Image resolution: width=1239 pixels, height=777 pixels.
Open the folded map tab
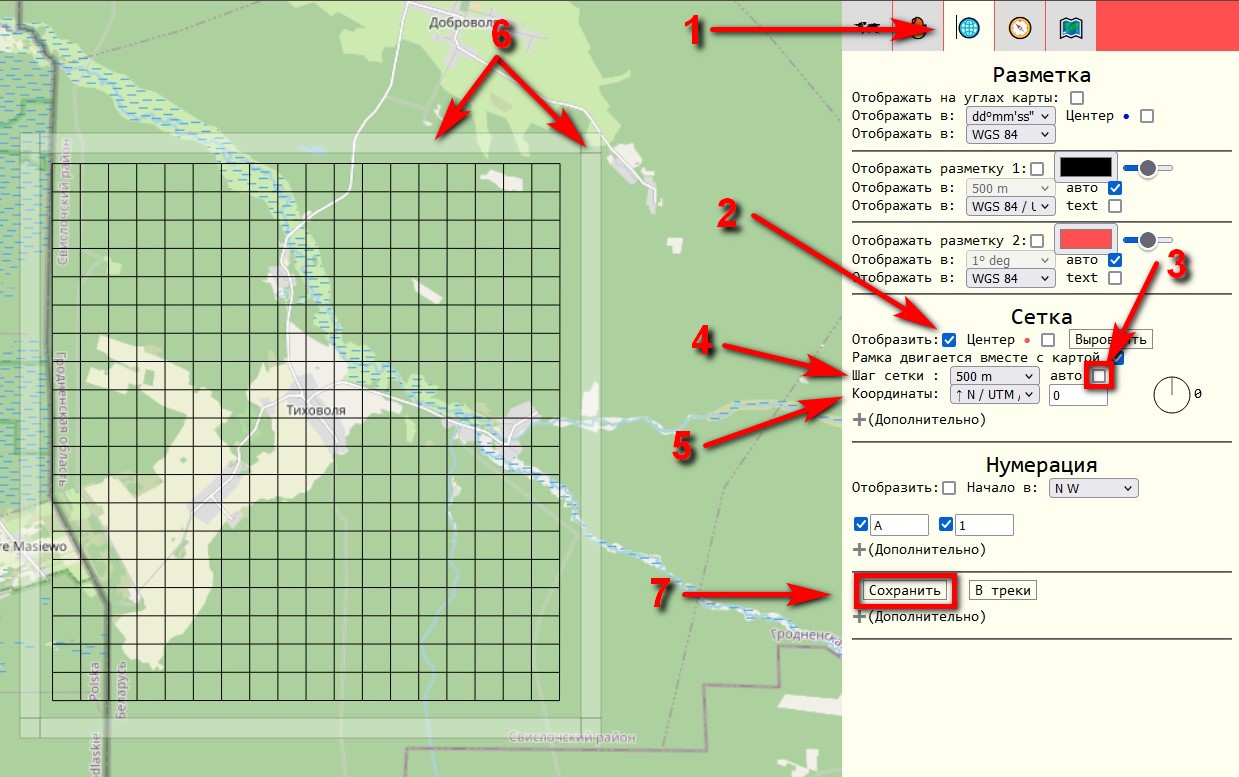(x=1071, y=27)
